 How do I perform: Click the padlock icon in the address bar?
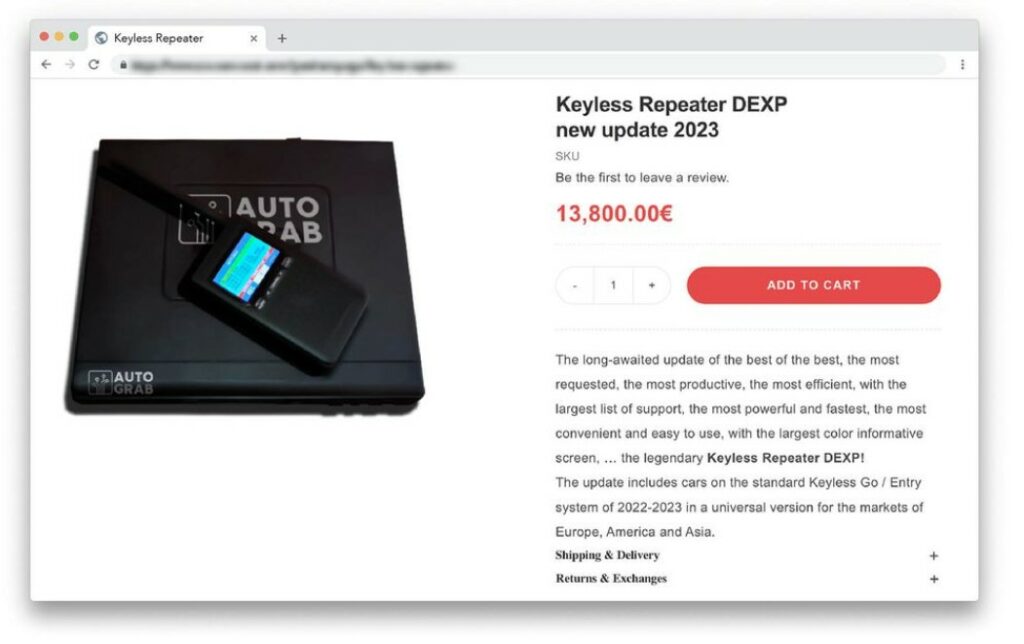pos(123,64)
